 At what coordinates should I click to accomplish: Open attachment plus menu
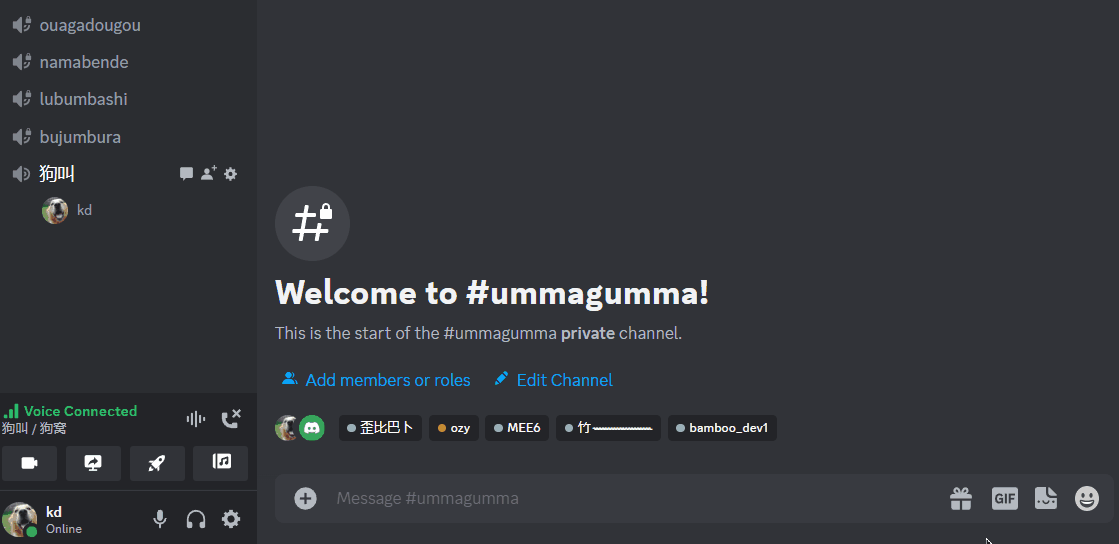click(305, 498)
